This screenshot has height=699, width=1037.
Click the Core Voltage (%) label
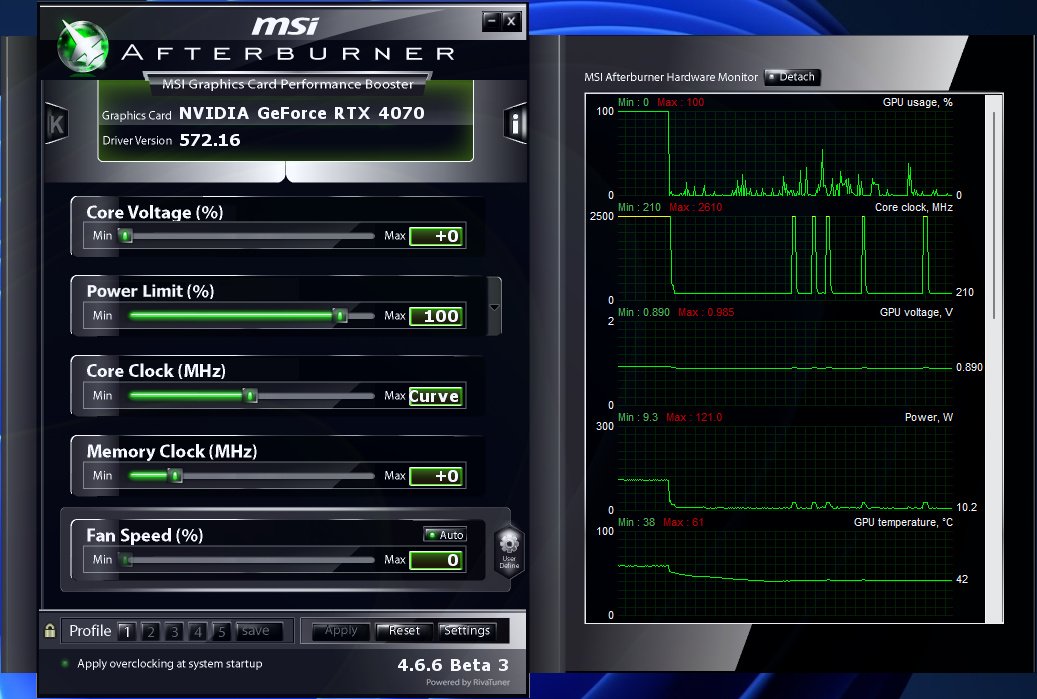click(155, 212)
